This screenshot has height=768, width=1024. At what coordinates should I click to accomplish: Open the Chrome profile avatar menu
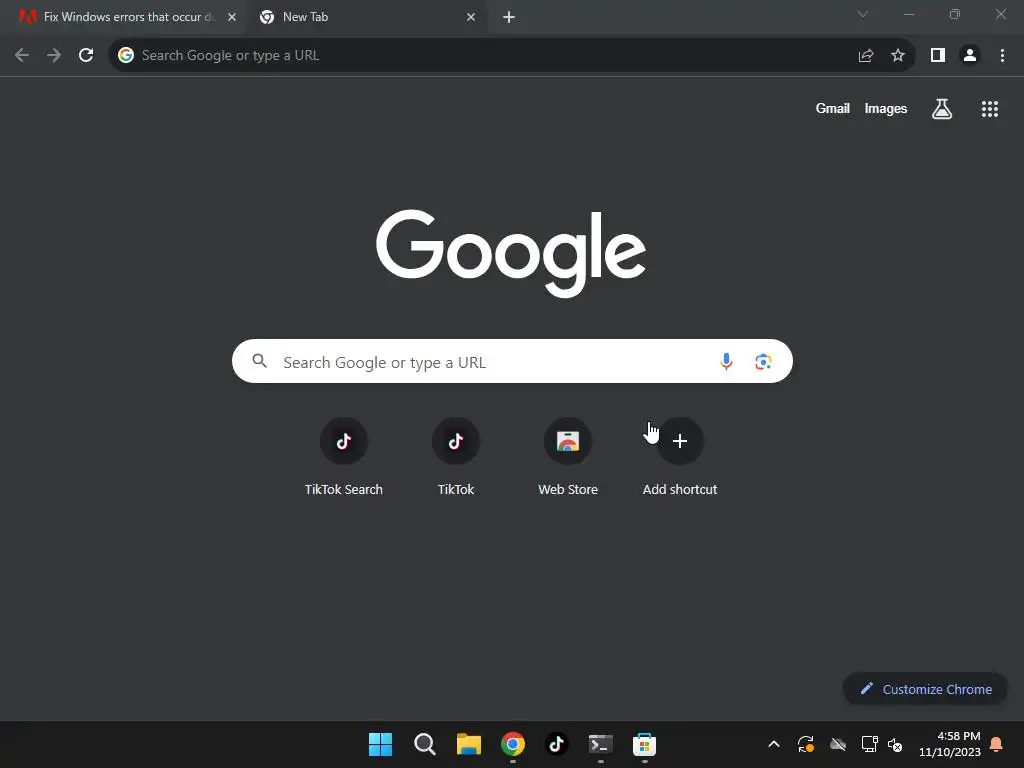[x=970, y=56]
